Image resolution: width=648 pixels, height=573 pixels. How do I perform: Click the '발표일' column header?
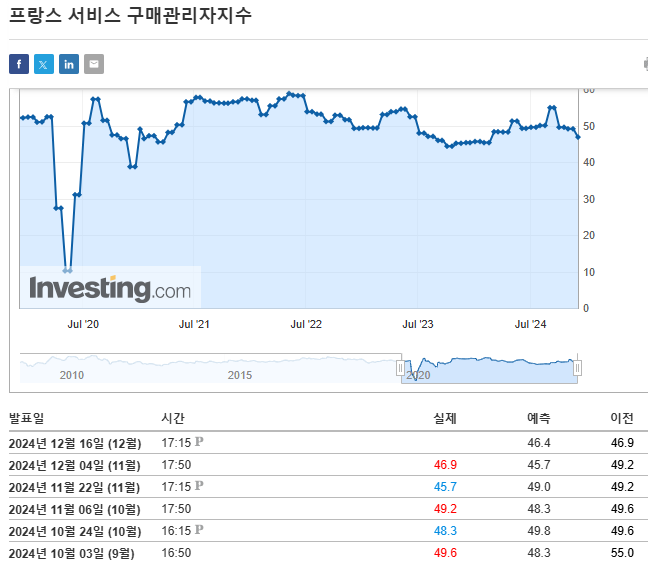coord(27,418)
